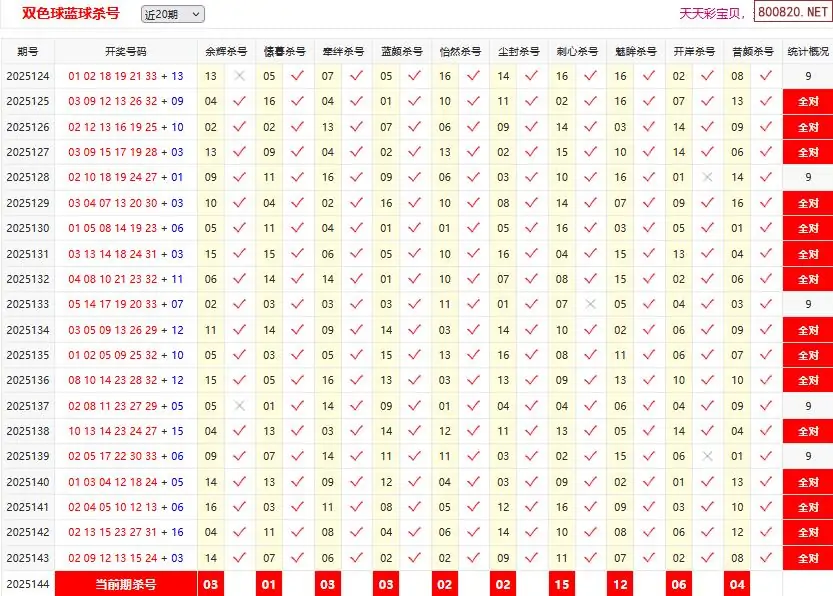Image resolution: width=833 pixels, height=596 pixels.
Task: Click the 全对 badge for row 2025143
Action: tap(808, 558)
